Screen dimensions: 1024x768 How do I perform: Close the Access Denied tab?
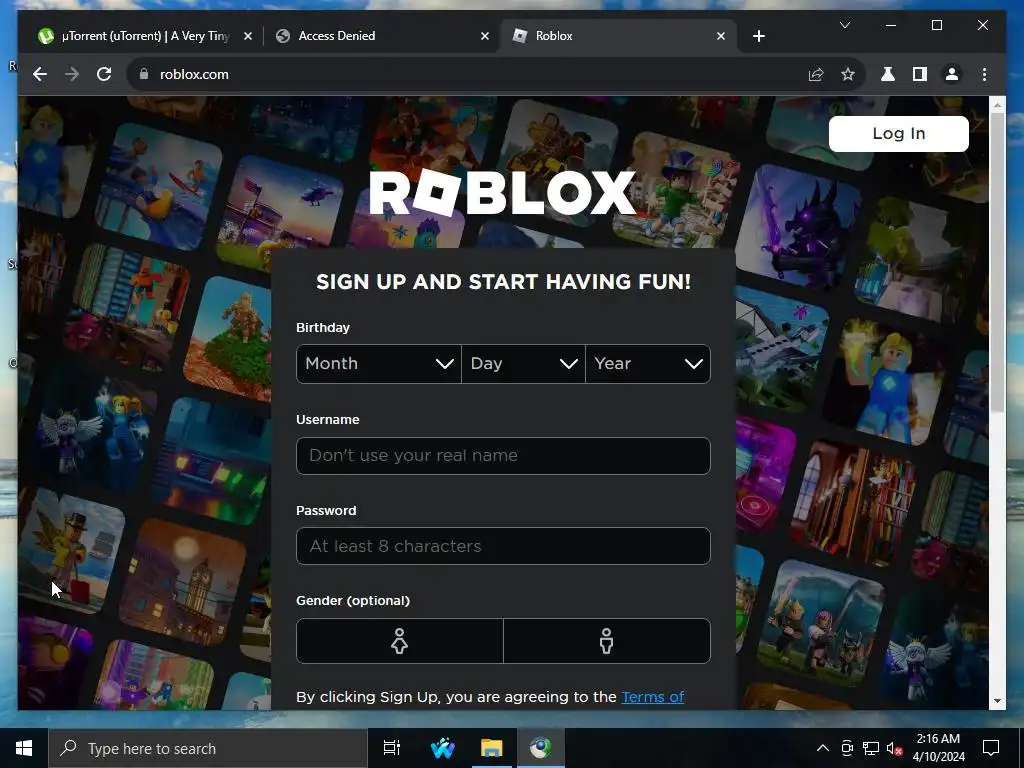485,36
